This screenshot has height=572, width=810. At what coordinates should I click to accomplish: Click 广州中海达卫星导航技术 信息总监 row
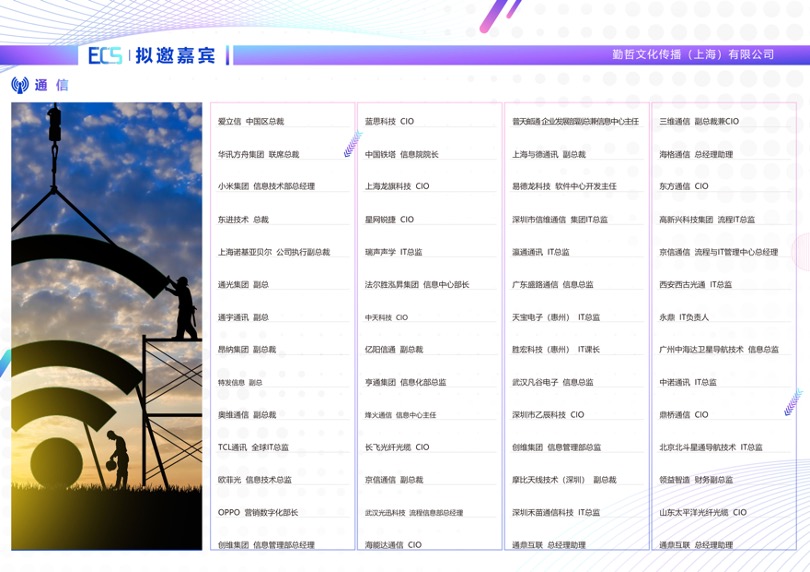[719, 349]
